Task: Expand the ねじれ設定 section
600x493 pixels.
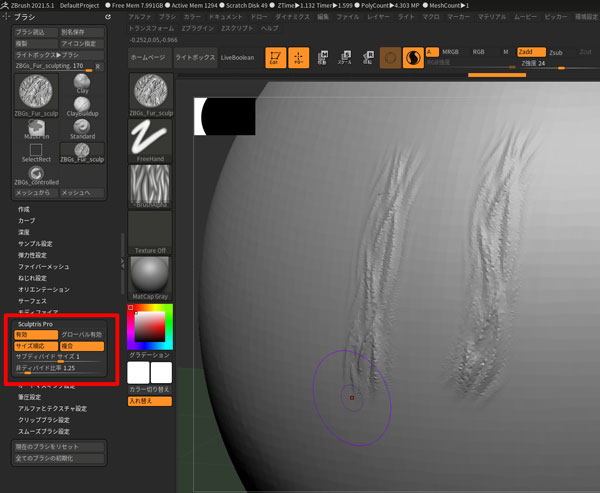Action: point(33,278)
